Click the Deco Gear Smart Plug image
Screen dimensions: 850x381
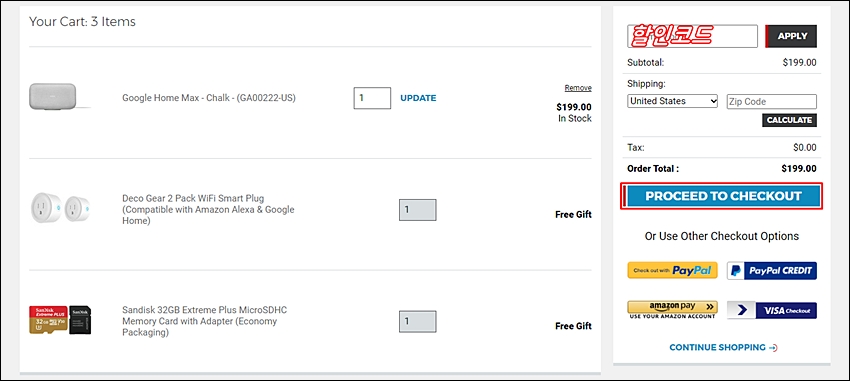pos(60,209)
